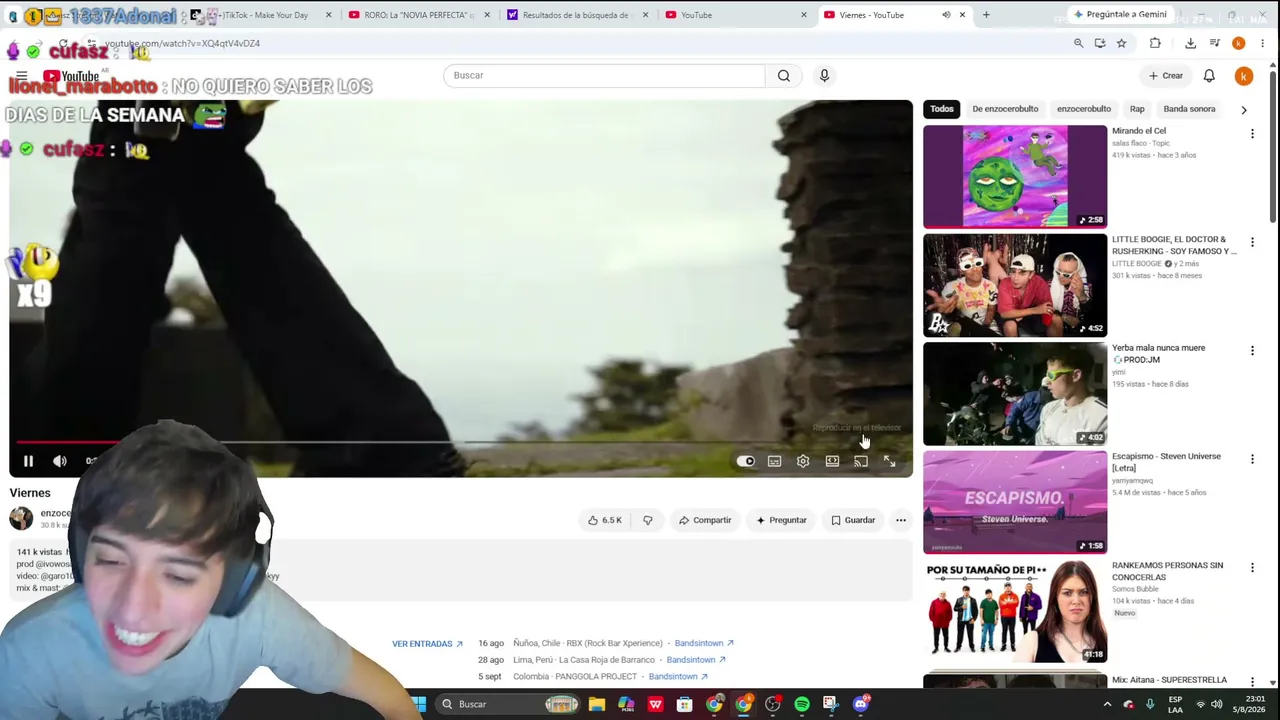
Task: Click the search magnifier button
Action: pyautogui.click(x=784, y=75)
